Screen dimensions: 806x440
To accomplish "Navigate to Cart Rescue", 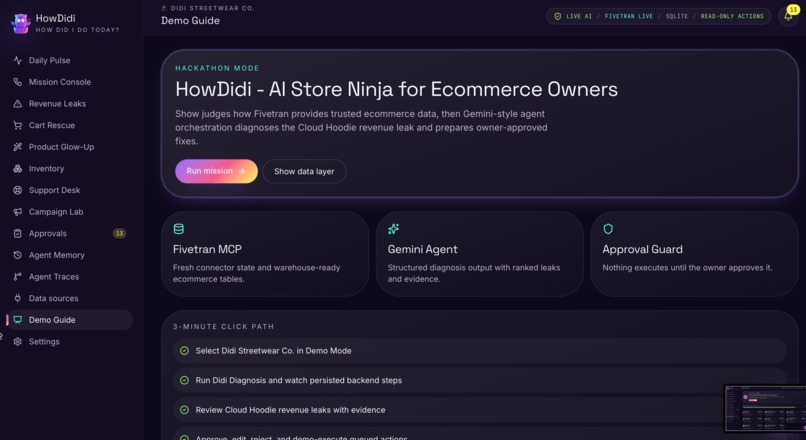I will click(x=69, y=125).
